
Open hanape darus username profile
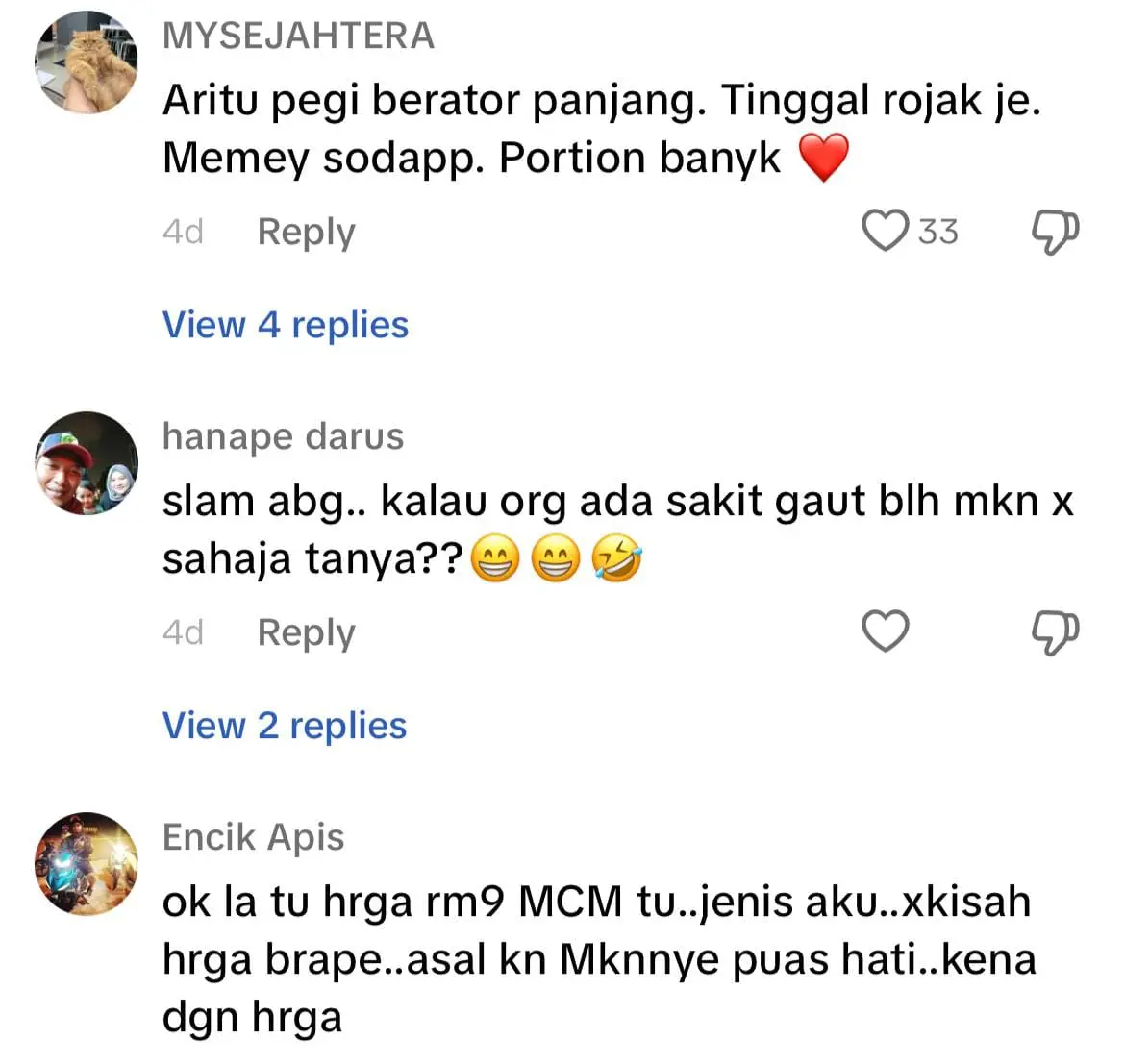(283, 436)
